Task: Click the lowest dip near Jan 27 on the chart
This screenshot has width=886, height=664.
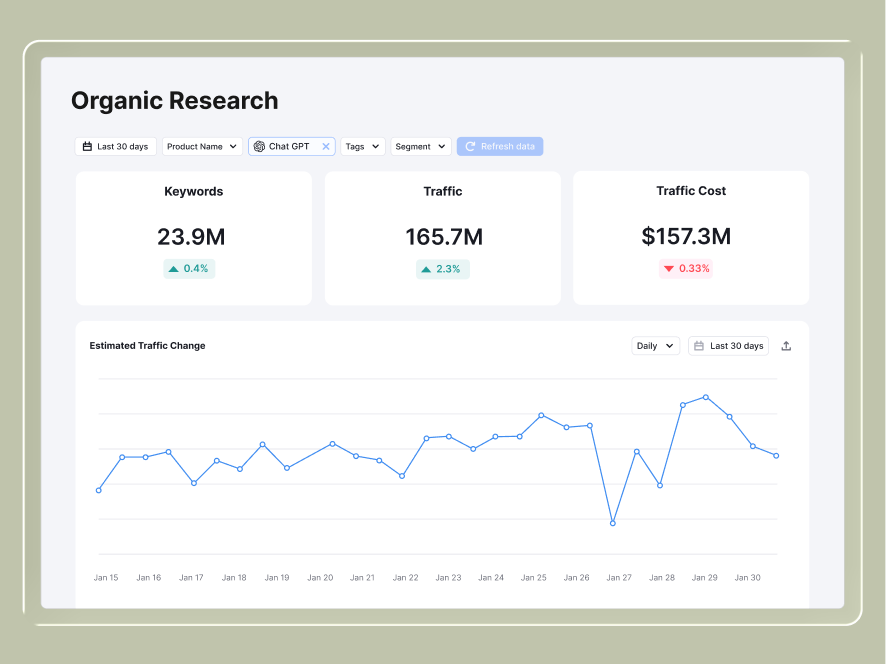Action: pos(612,521)
